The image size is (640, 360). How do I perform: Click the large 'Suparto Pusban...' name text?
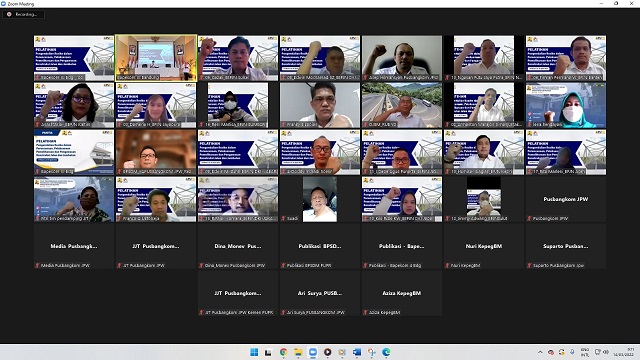pyautogui.click(x=566, y=246)
